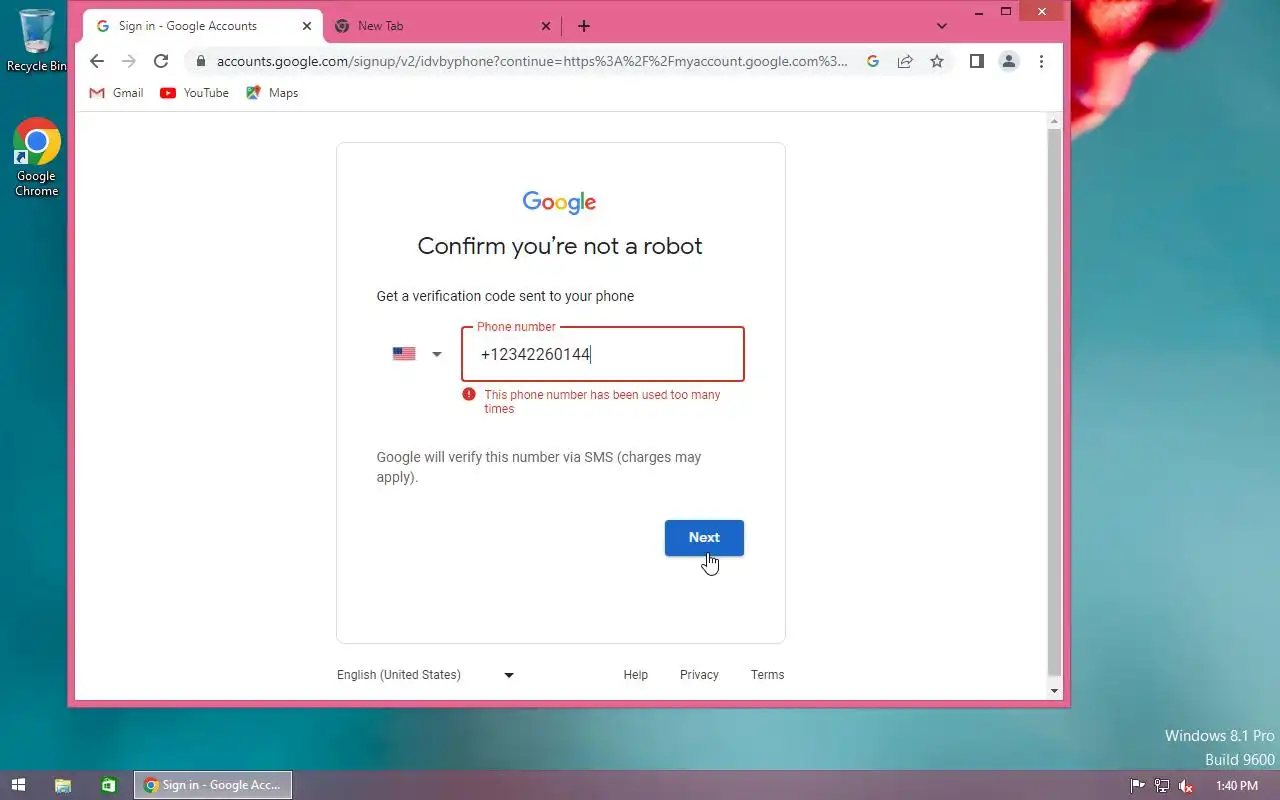This screenshot has height=800, width=1280.
Task: Open the tab search chevron
Action: click(x=942, y=26)
